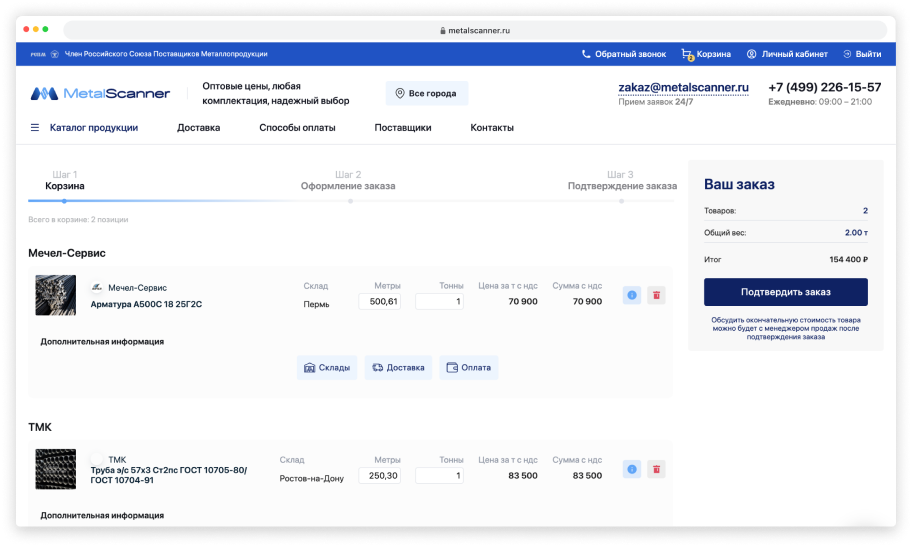Click the Склады button for Мечел-Сервис

point(327,367)
